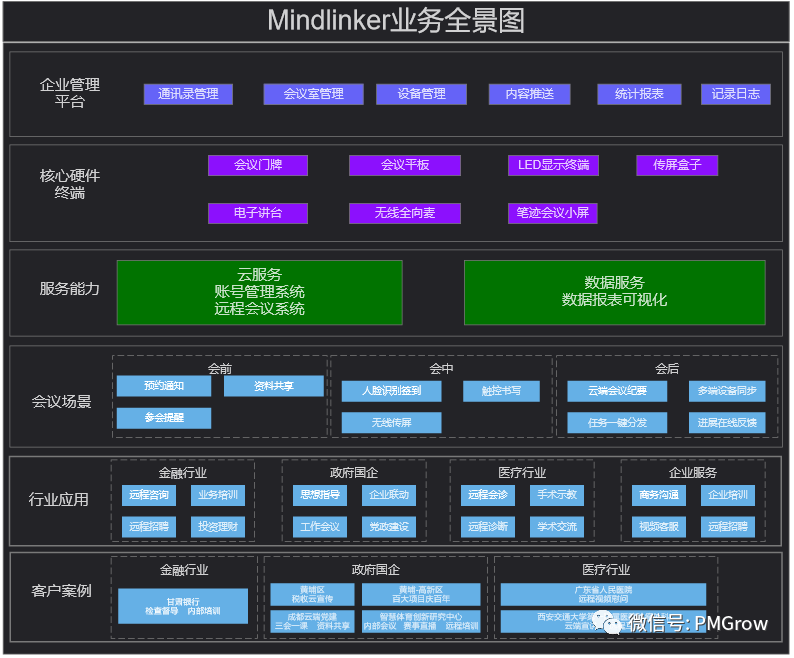Select the 智慧体育创新研究中心 case box
Image resolution: width=794 pixels, height=658 pixels.
(x=421, y=622)
